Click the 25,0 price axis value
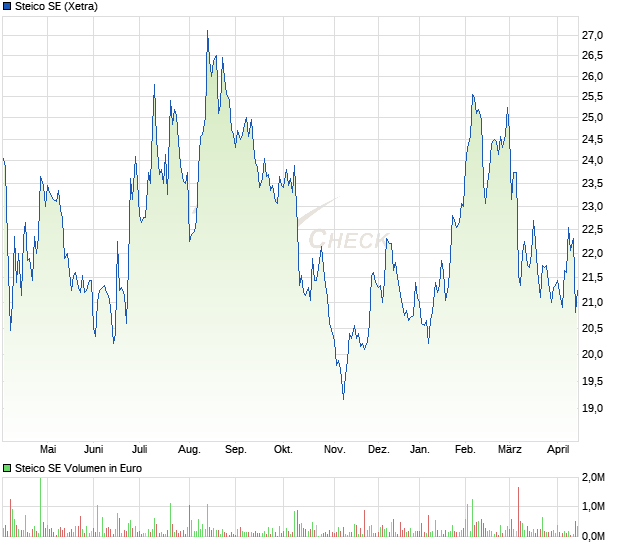 tap(592, 117)
